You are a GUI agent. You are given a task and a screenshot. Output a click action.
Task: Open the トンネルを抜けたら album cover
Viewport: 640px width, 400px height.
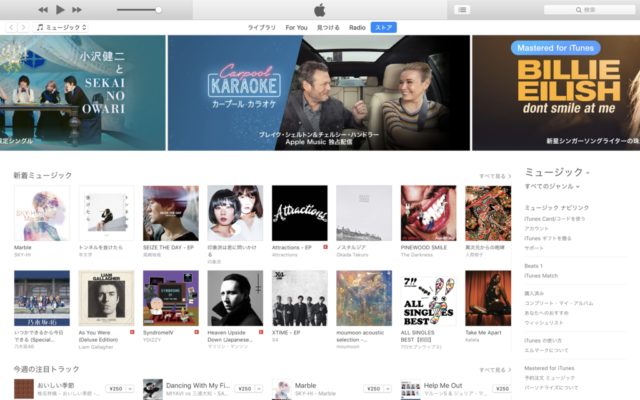tap(107, 213)
